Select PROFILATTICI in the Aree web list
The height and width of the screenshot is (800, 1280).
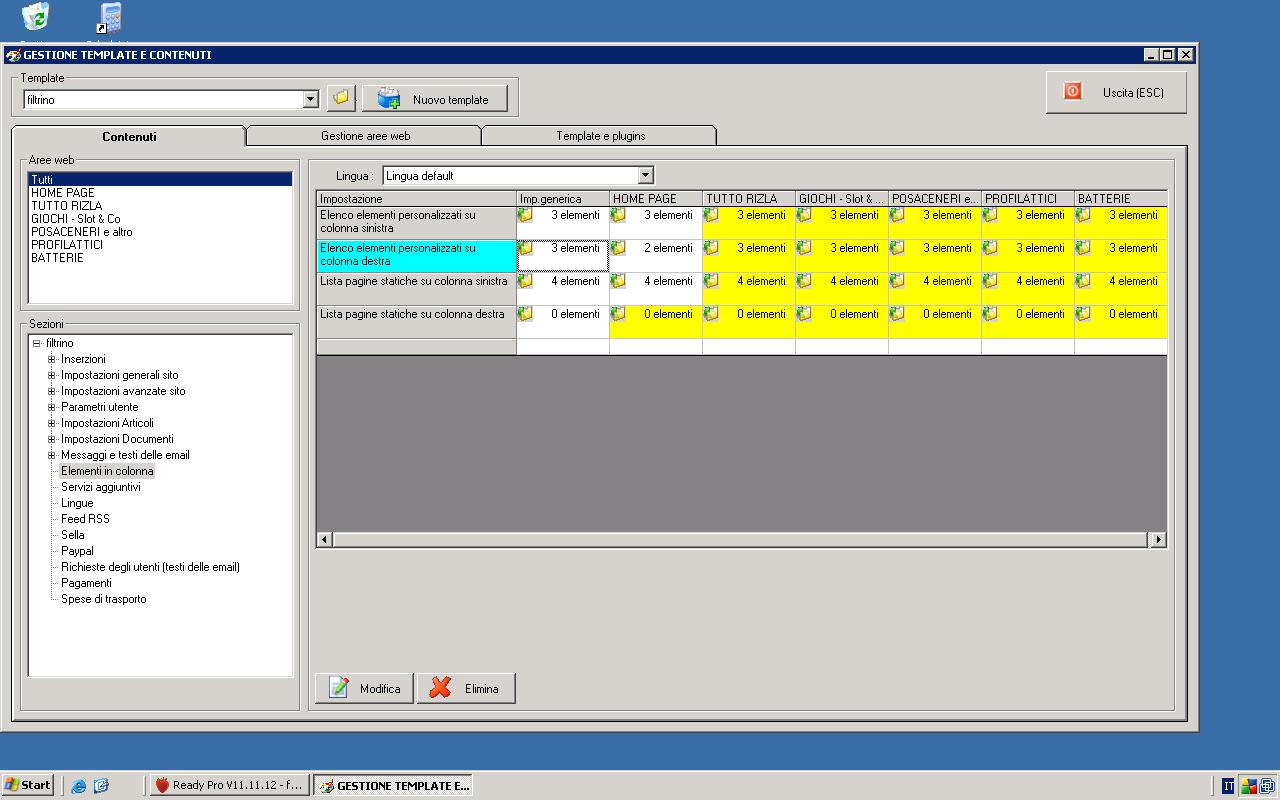pos(160,245)
